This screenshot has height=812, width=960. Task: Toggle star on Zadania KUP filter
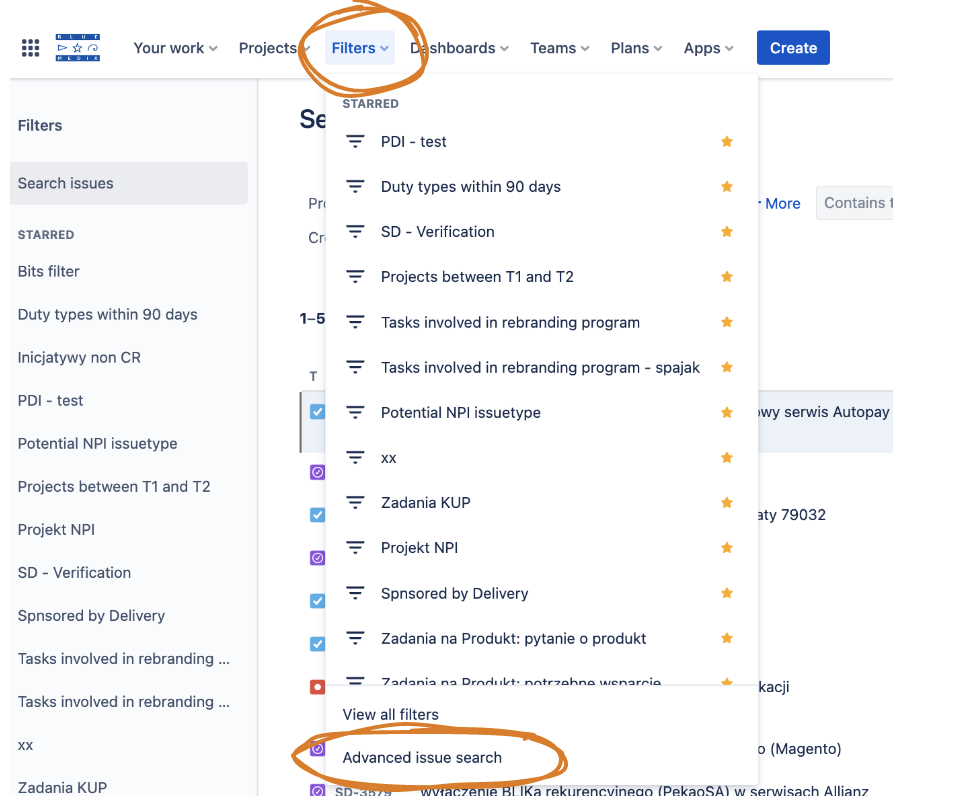pos(727,503)
